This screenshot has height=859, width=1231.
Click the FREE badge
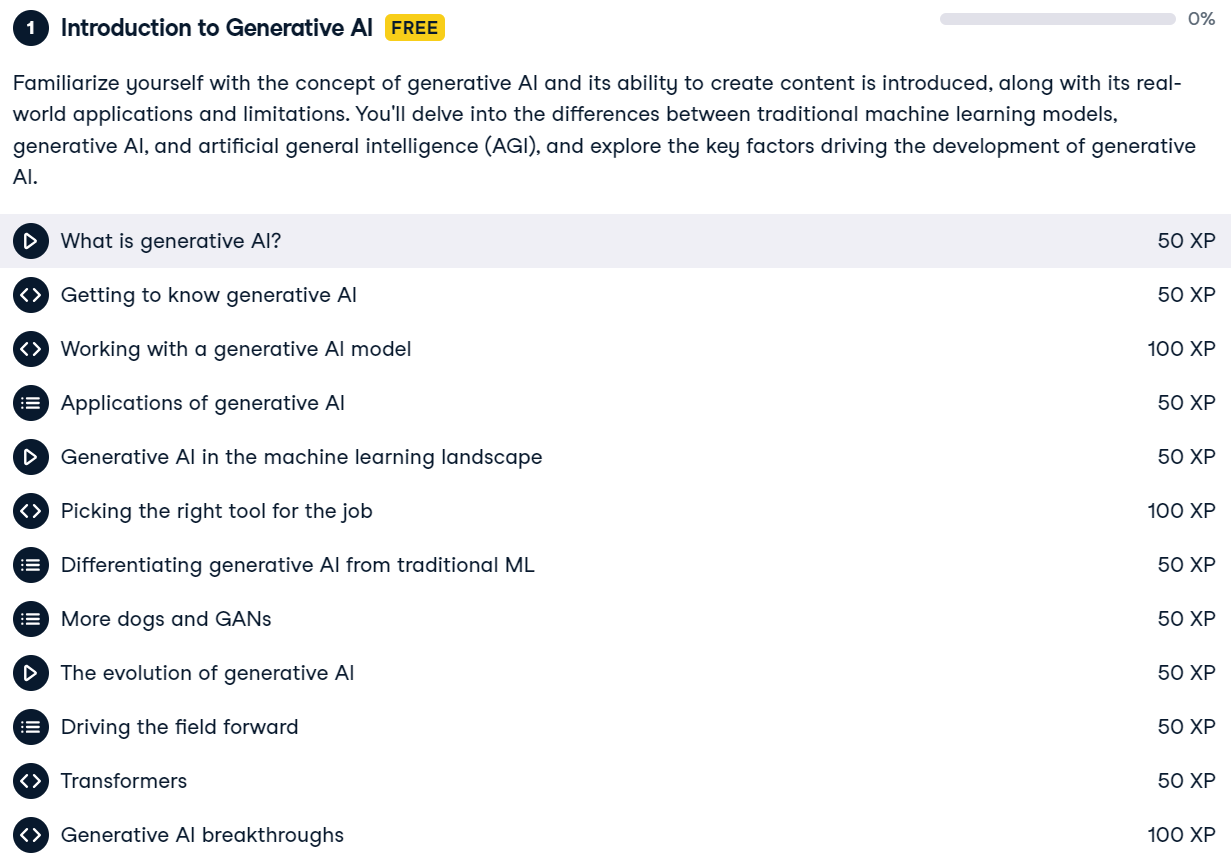tap(413, 27)
